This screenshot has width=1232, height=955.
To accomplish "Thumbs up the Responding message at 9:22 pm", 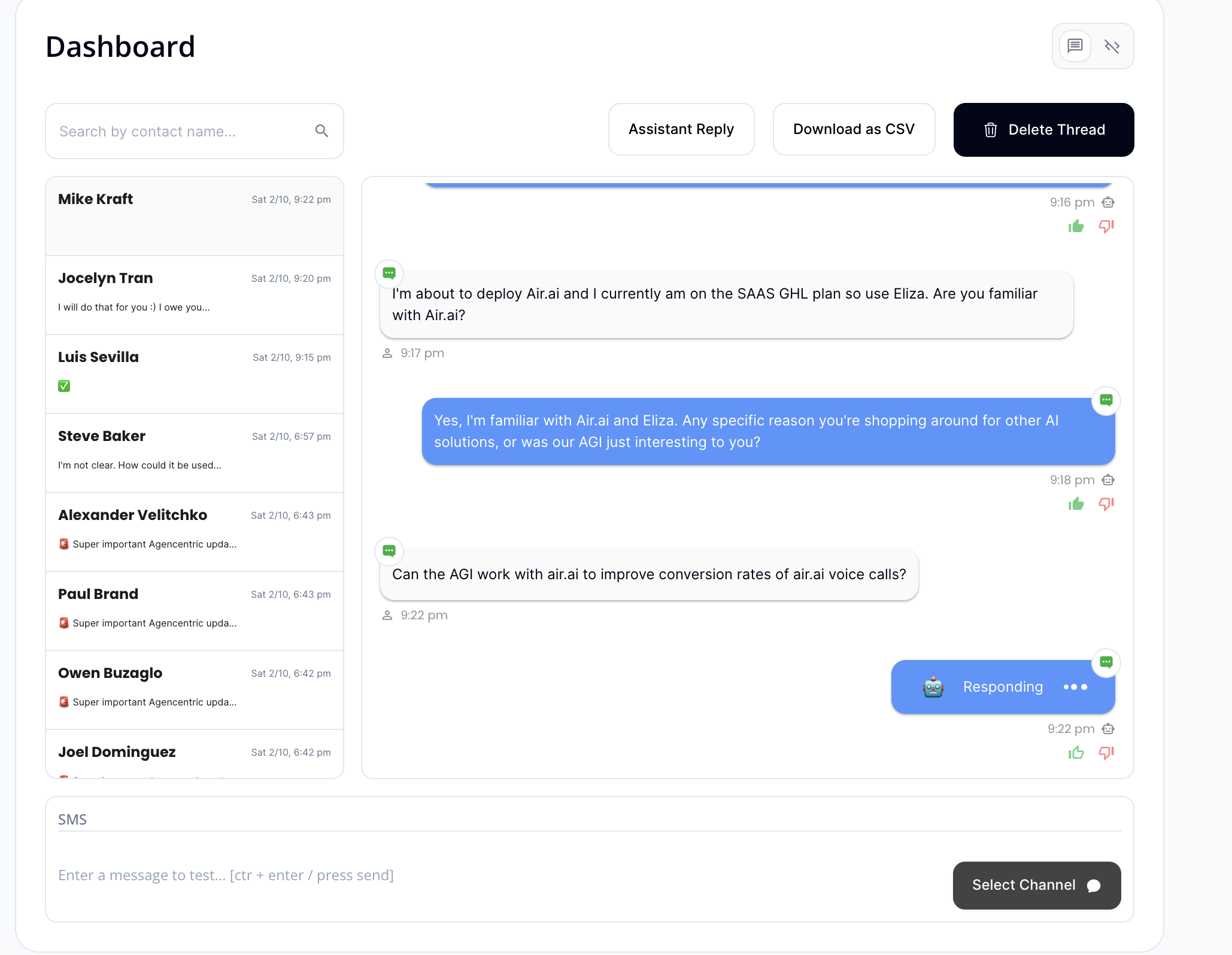I will [x=1076, y=752].
